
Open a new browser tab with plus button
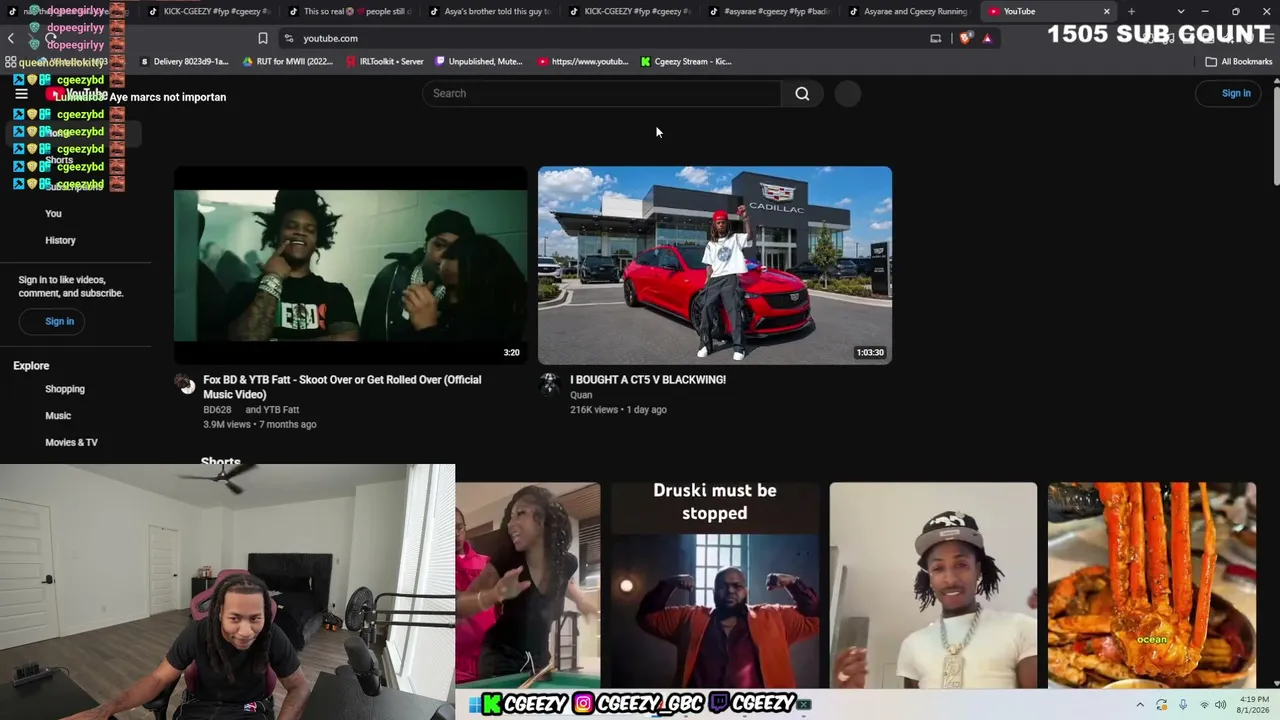(x=1131, y=11)
